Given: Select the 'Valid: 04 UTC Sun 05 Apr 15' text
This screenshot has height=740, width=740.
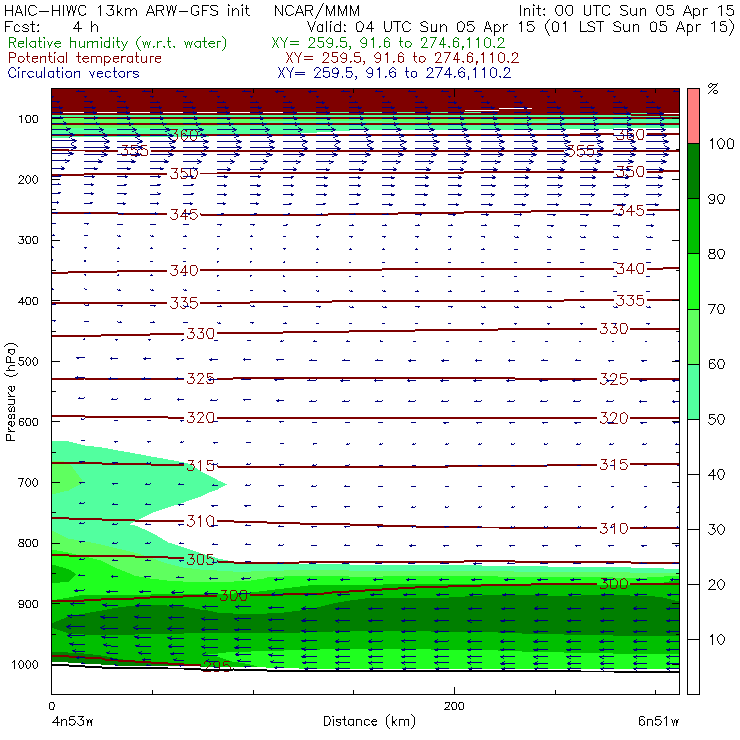Looking at the screenshot, I should tap(421, 27).
